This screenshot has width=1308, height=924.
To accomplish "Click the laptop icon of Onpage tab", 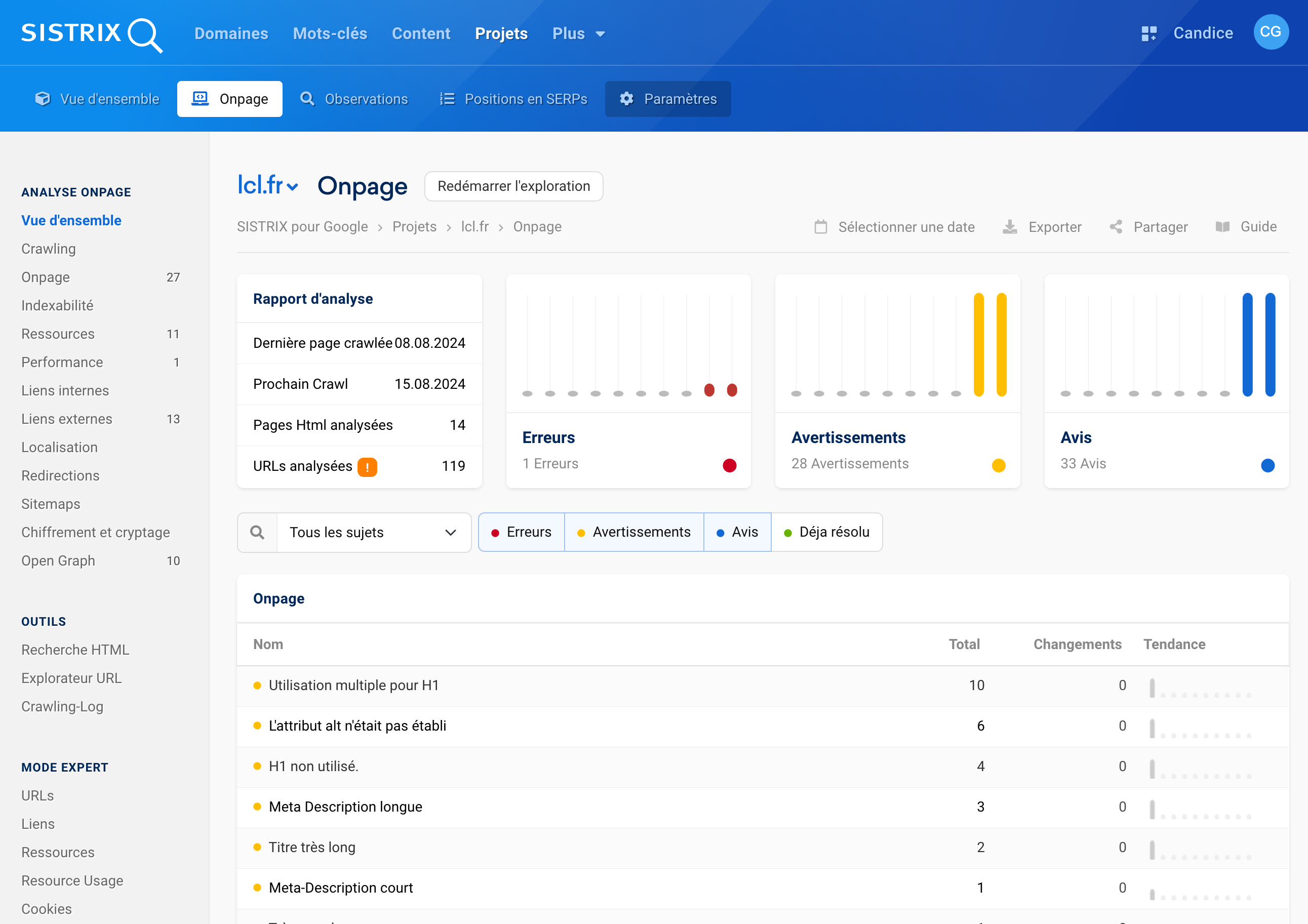I will pos(200,99).
